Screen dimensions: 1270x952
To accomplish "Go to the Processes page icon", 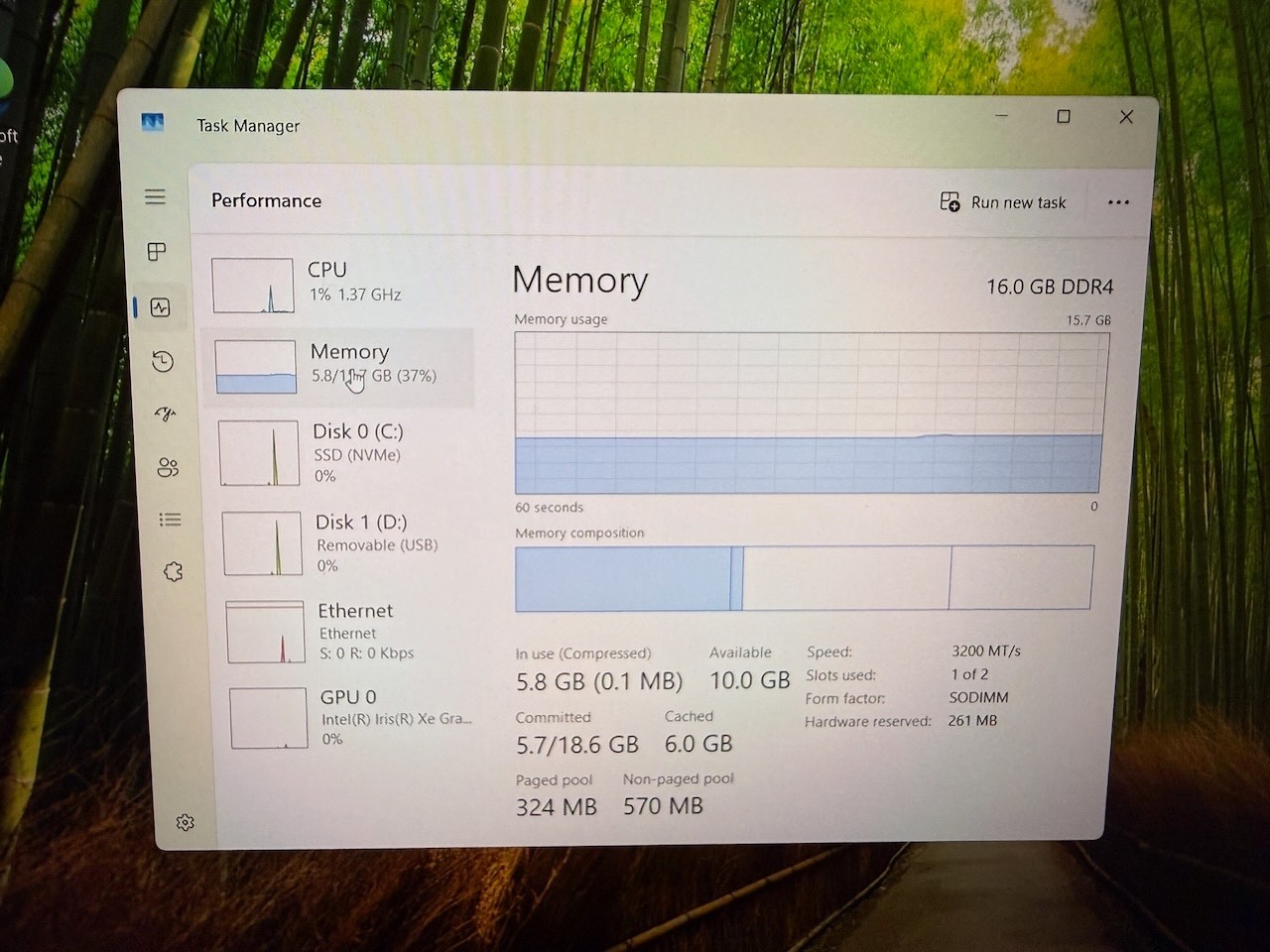I will click(157, 252).
